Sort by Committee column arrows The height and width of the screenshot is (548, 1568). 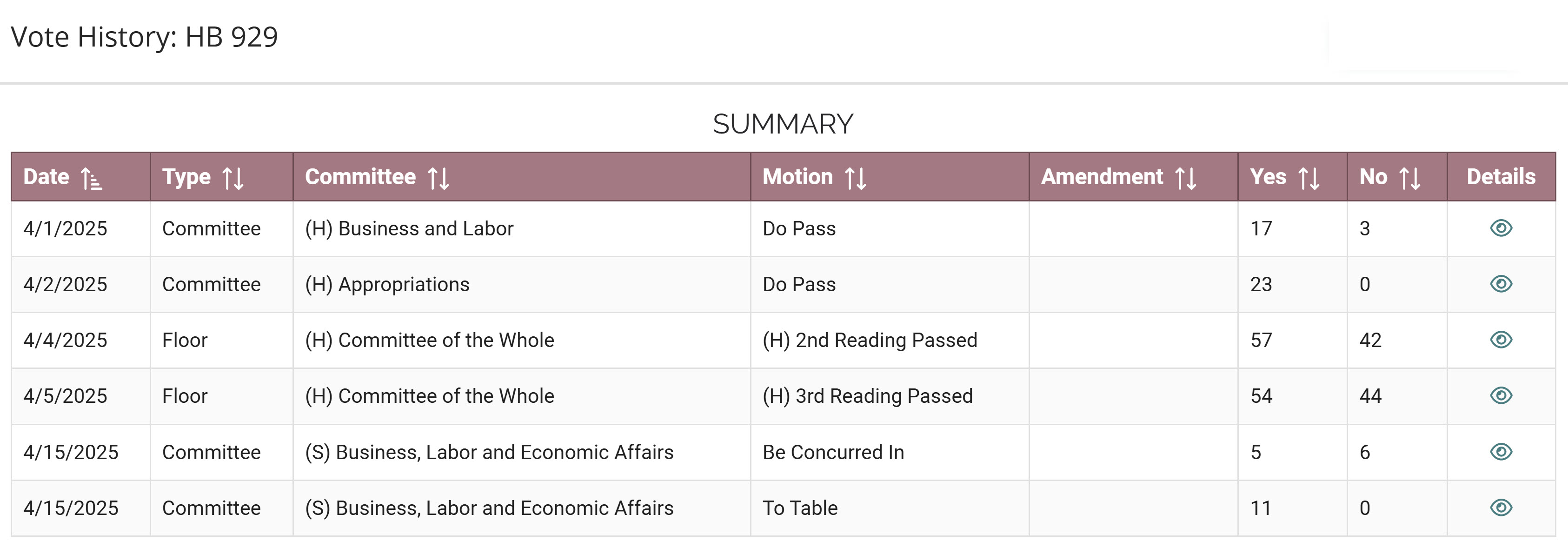pyautogui.click(x=438, y=178)
